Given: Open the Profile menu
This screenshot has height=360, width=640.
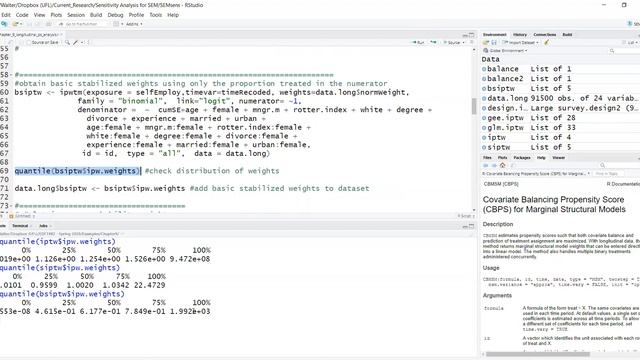Looking at the screenshot, I should click(x=136, y=15).
